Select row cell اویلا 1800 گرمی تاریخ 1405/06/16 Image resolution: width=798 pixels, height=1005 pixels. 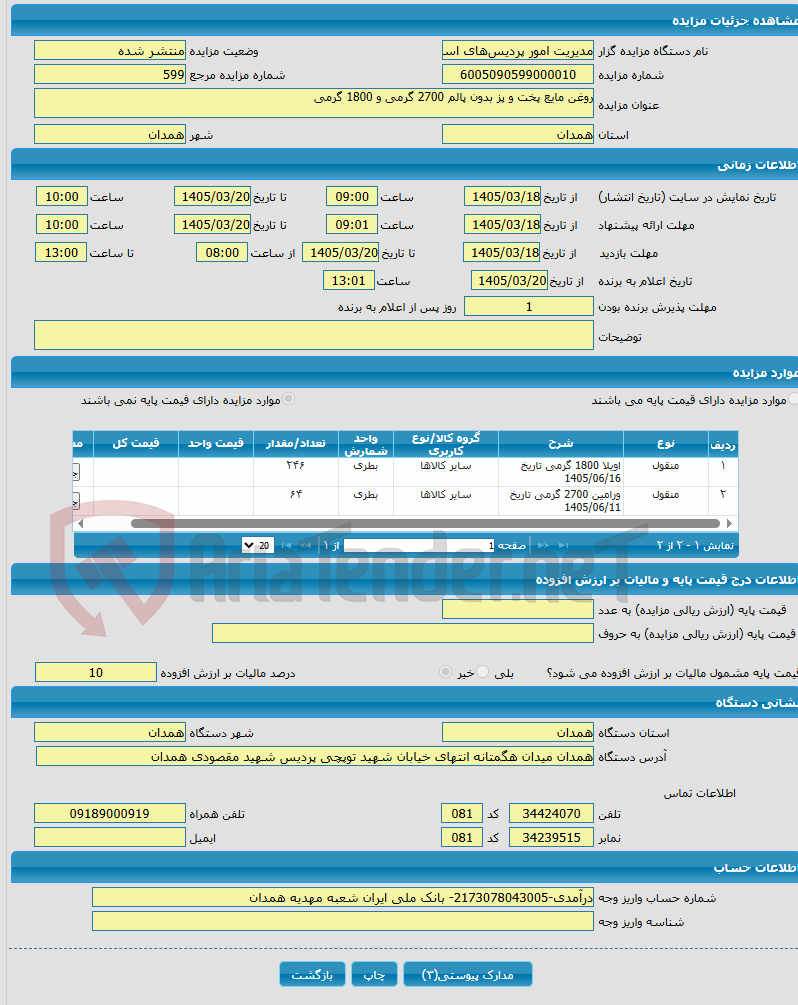pyautogui.click(x=561, y=472)
